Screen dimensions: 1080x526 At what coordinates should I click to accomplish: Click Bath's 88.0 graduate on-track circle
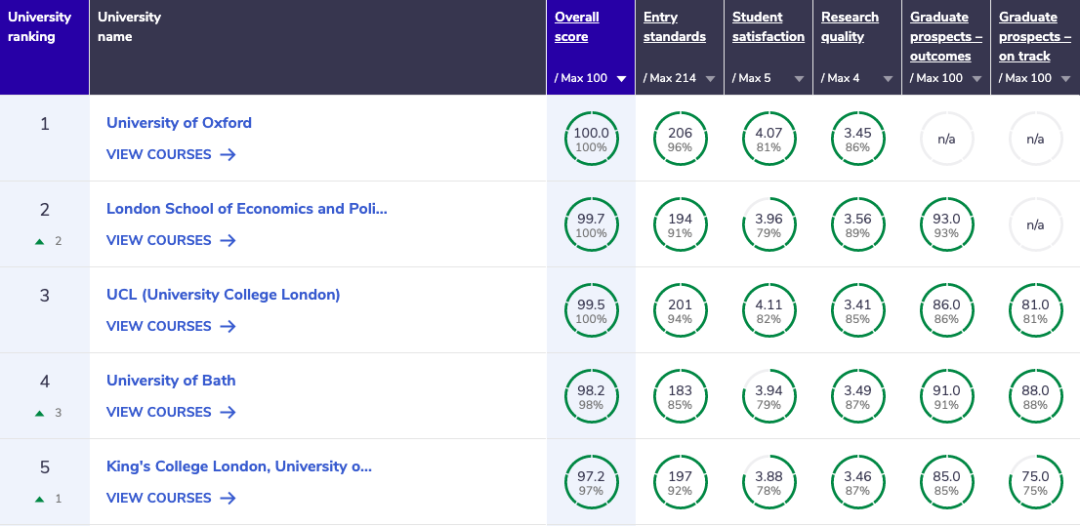click(1035, 397)
